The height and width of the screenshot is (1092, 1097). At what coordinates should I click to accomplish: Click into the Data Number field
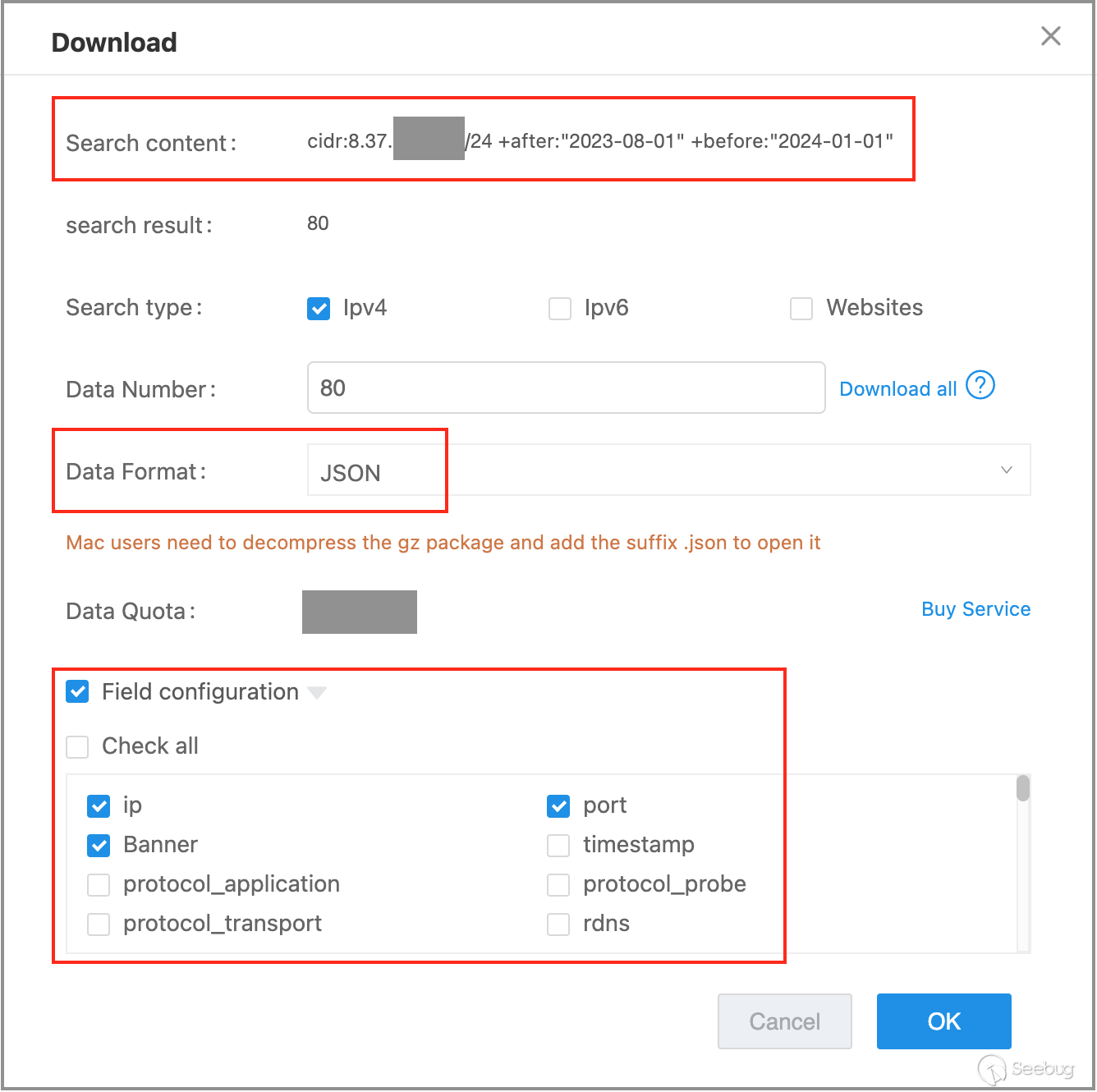pyautogui.click(x=566, y=388)
